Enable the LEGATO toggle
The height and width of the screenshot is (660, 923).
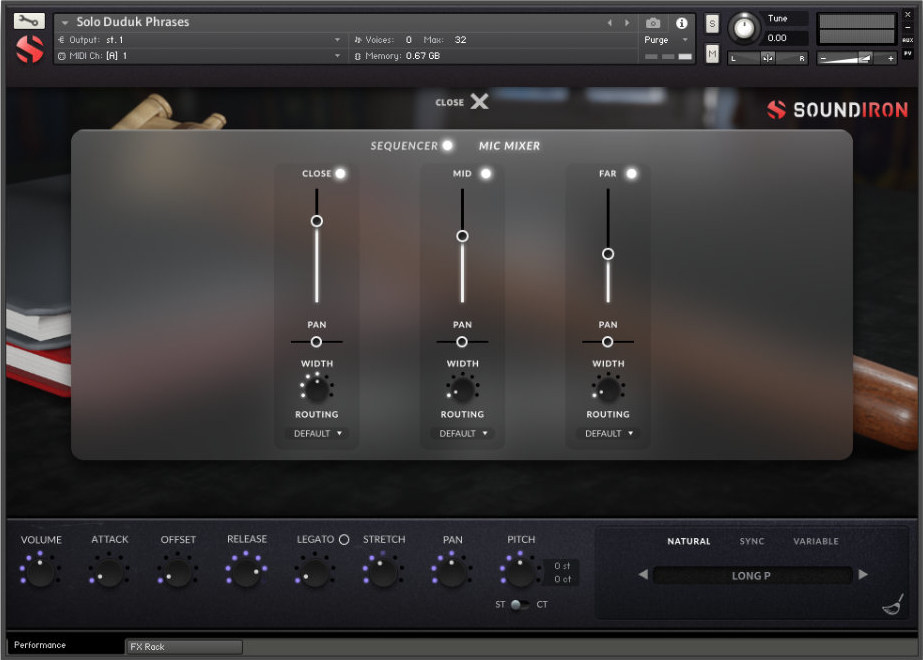tap(343, 538)
